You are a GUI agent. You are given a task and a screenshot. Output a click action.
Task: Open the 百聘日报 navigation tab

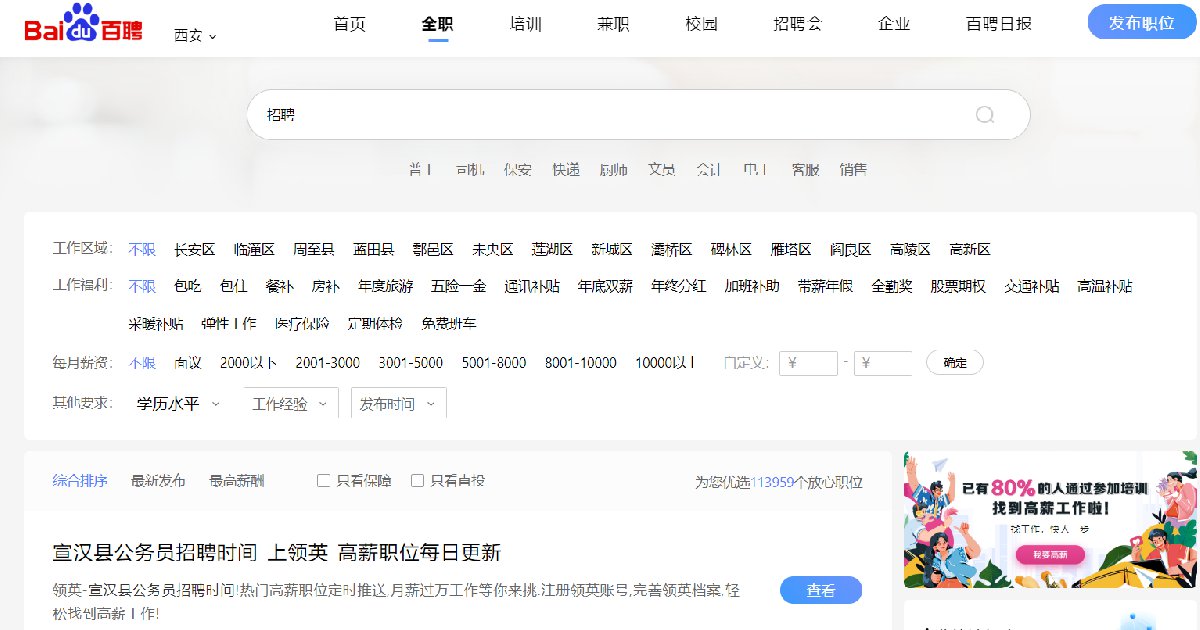click(998, 24)
